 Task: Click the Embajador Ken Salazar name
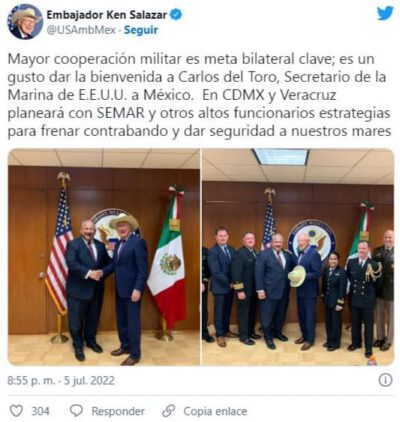click(107, 15)
